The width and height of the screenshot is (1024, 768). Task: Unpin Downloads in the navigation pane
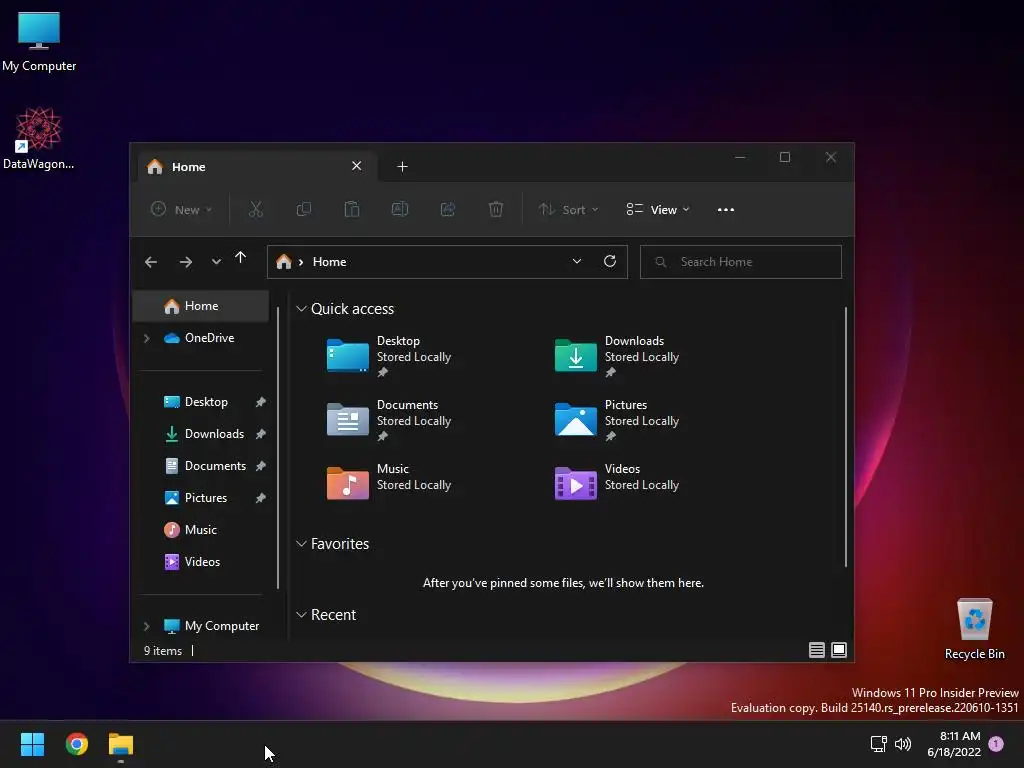[261, 434]
